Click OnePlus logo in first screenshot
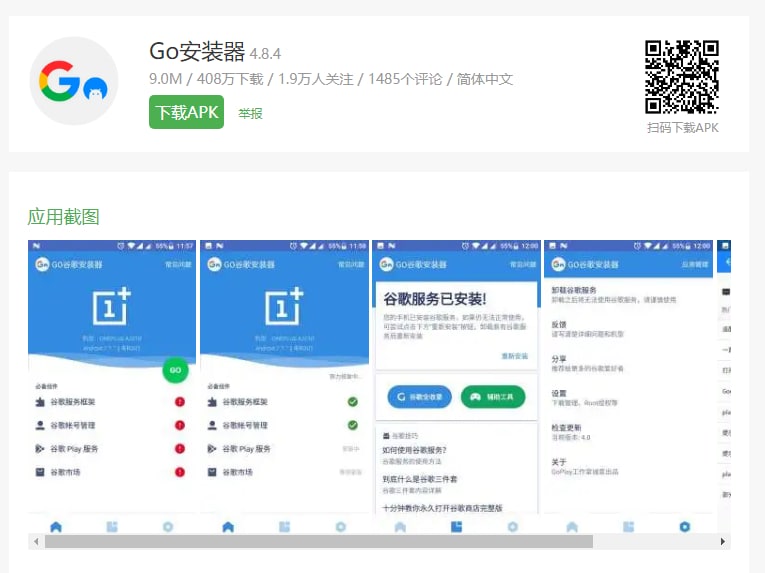 tap(112, 306)
